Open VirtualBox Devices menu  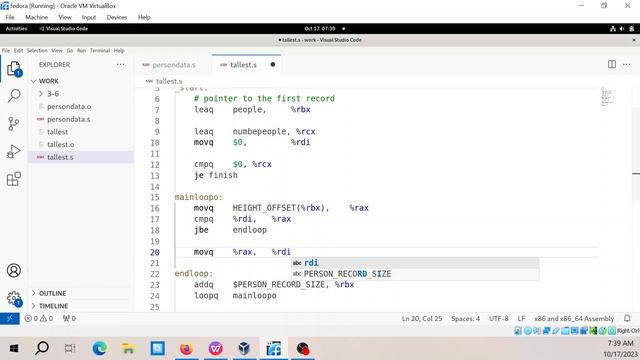point(117,17)
